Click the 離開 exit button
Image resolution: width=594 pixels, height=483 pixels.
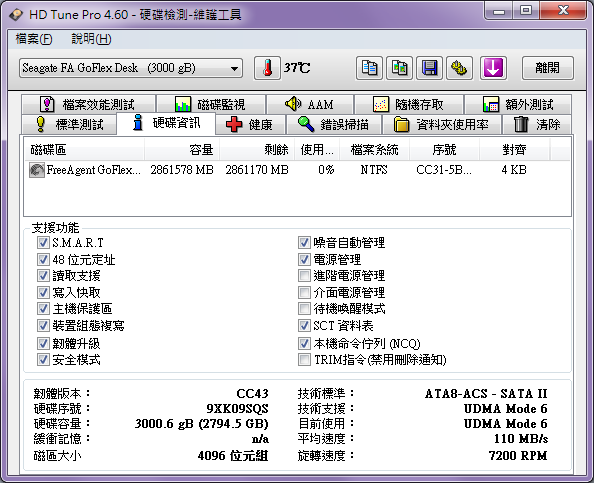[x=548, y=68]
